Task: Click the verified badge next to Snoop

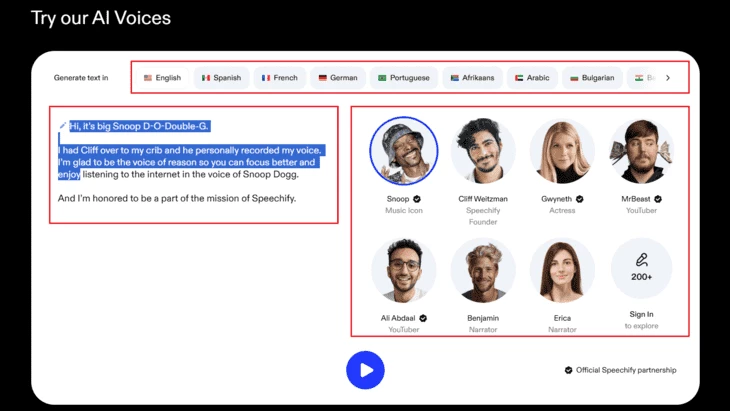Action: [x=417, y=199]
